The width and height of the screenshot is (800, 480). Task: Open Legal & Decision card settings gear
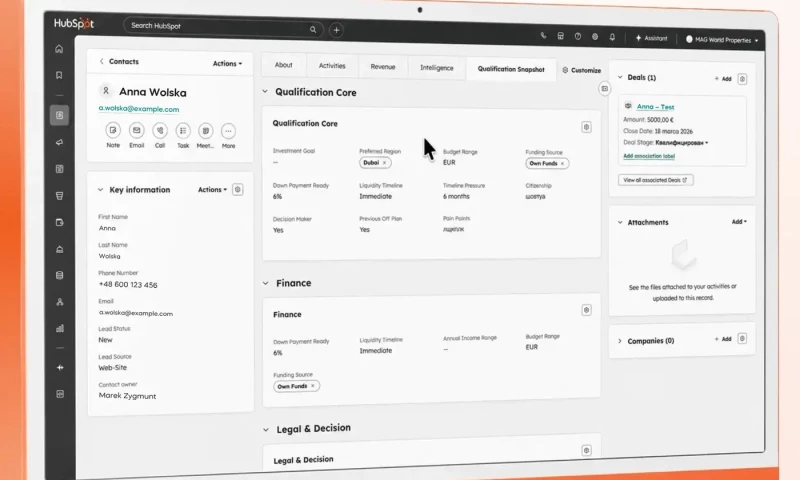[587, 450]
